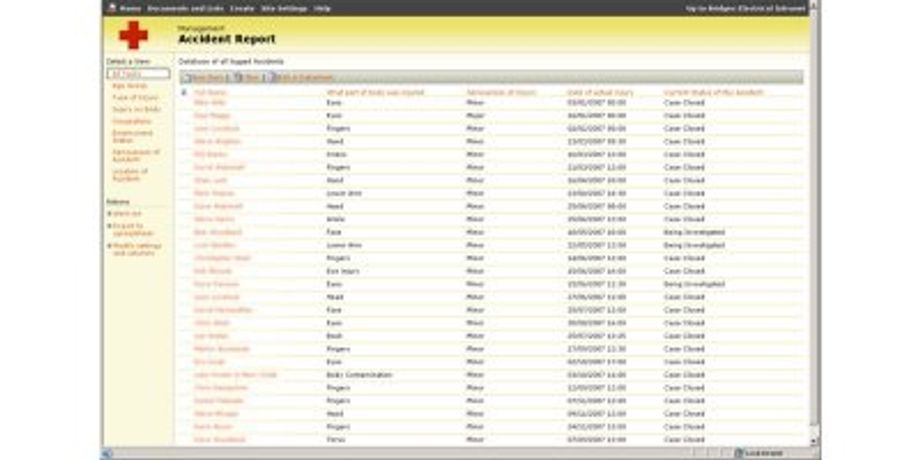The image size is (920, 460).
Task: Open the Home menu item
Action: (130, 9)
